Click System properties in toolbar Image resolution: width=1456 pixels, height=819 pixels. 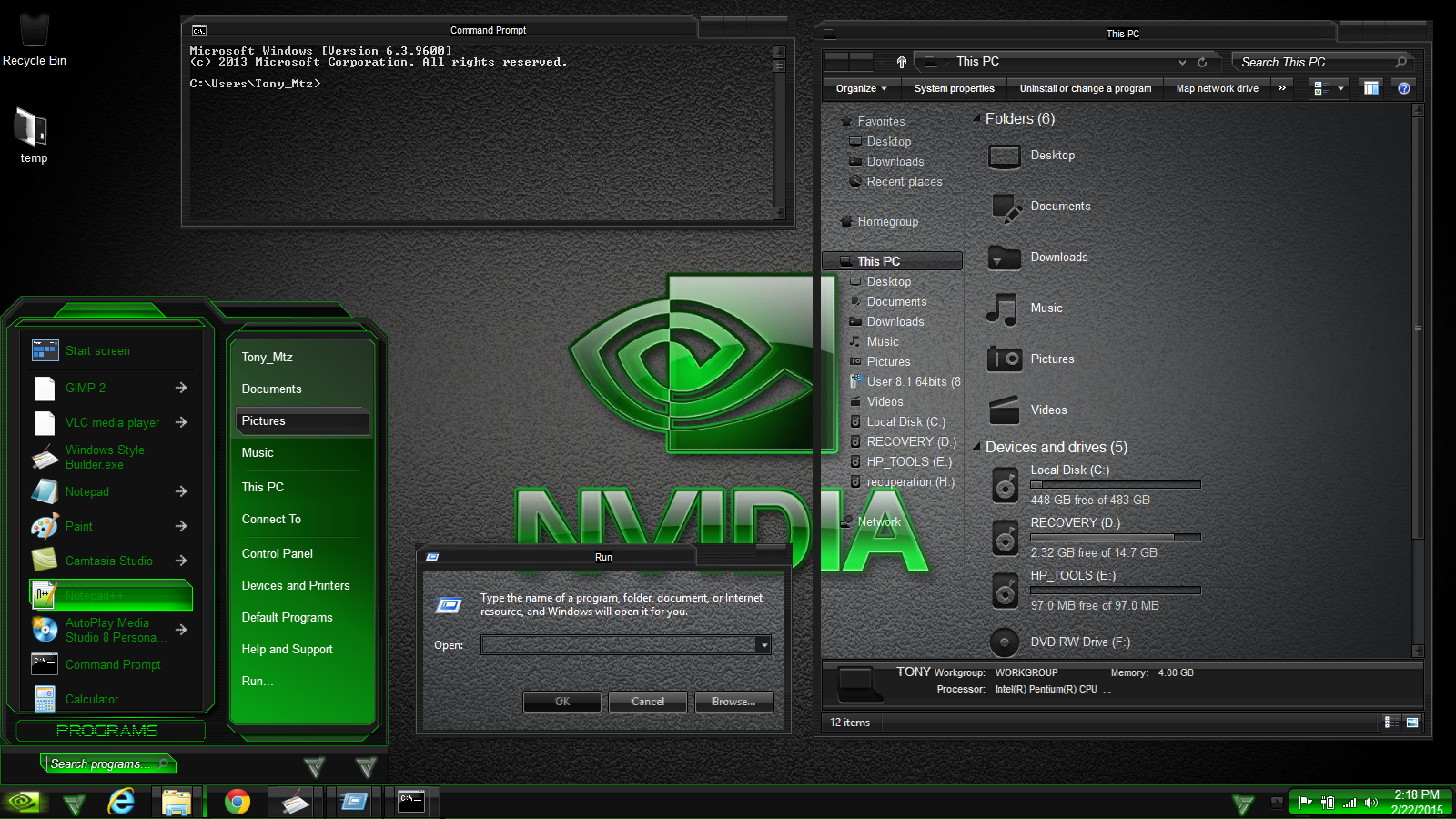[x=954, y=88]
